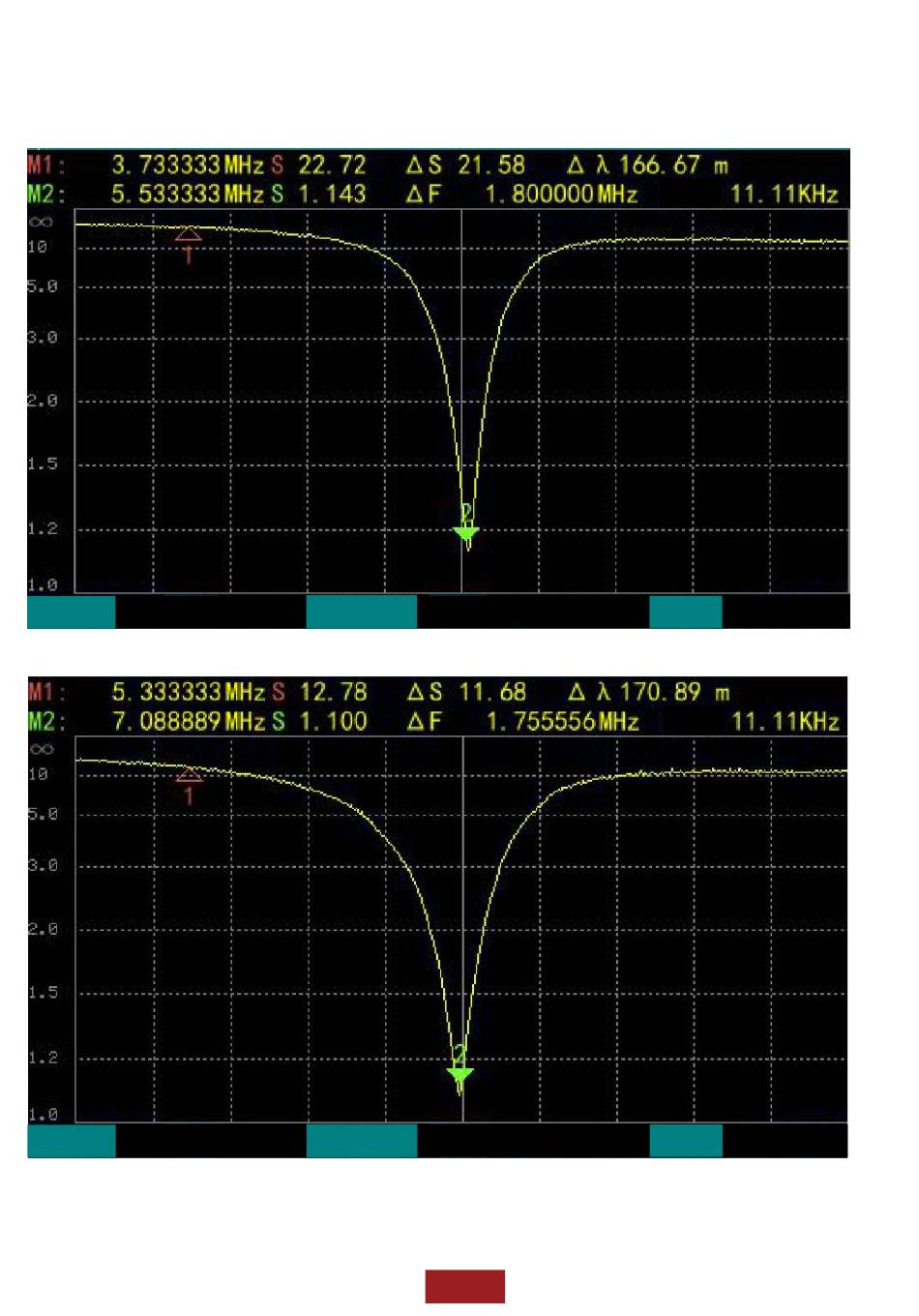Click the ΔF 1.755556MHz delta readout
919x1316 pixels.
tap(521, 722)
